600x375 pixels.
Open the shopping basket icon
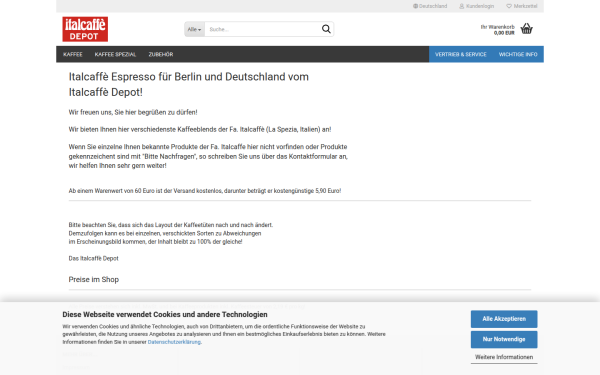tap(527, 29)
